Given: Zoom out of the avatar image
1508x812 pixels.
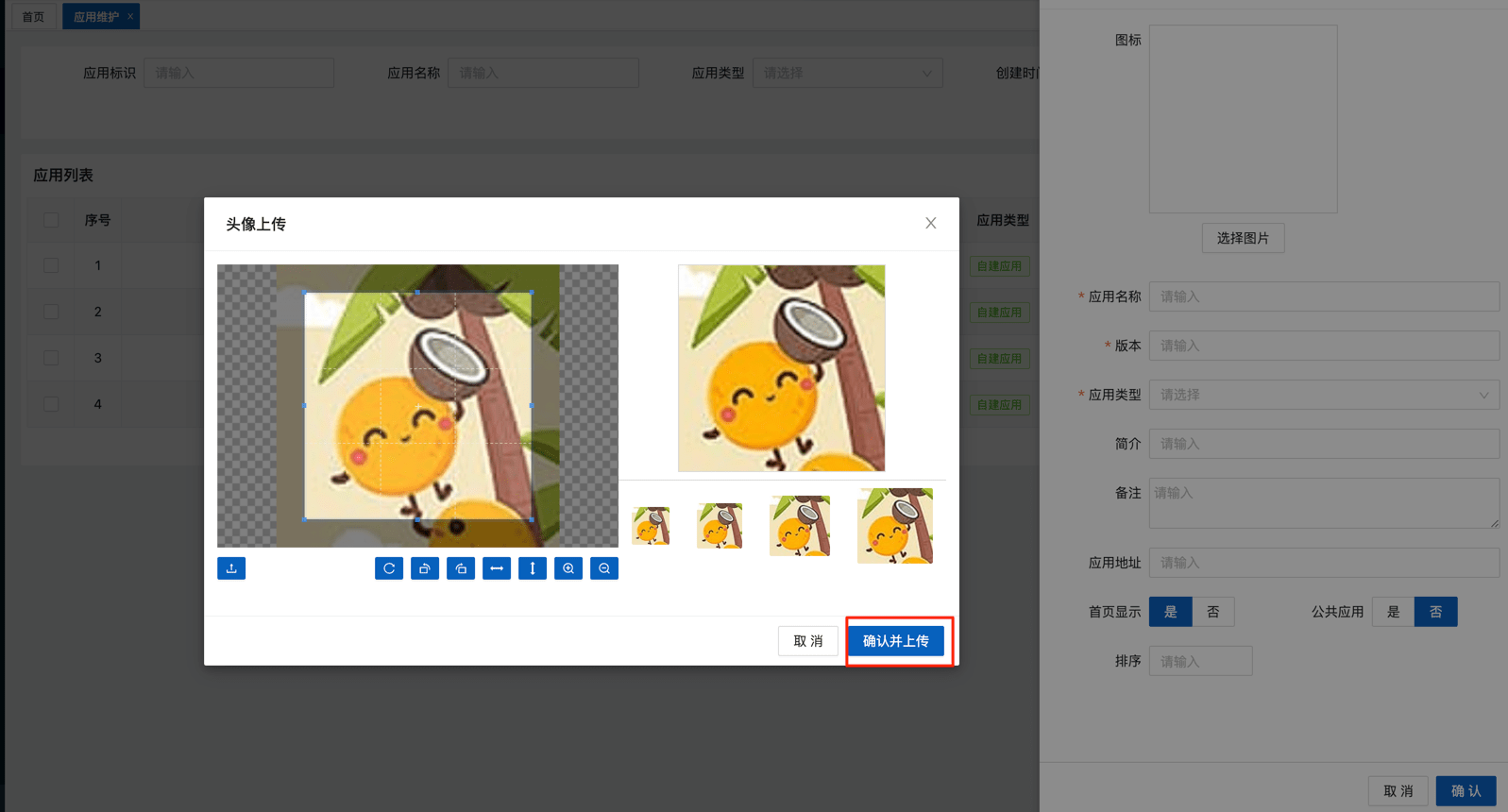Looking at the screenshot, I should (x=604, y=568).
